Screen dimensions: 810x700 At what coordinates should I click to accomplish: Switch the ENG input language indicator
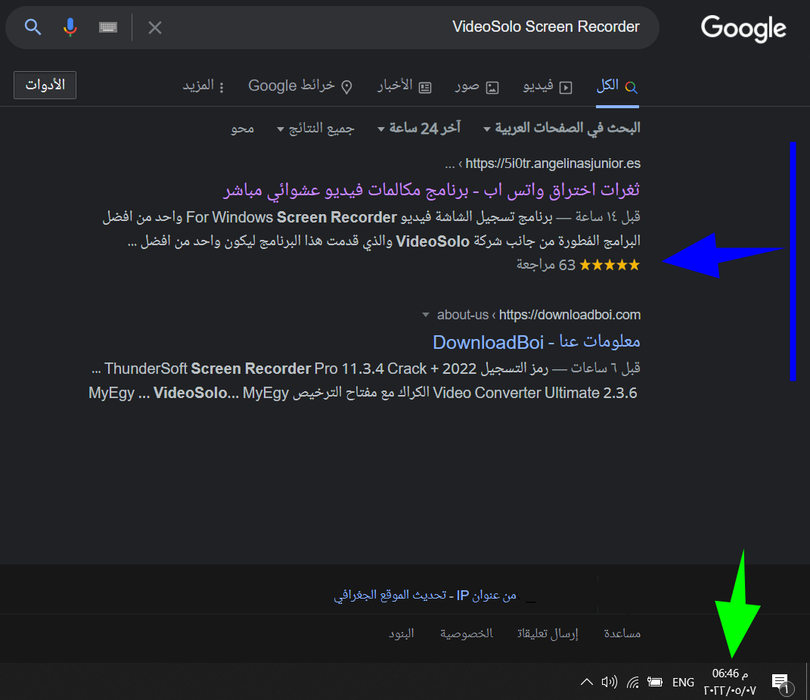tap(683, 682)
